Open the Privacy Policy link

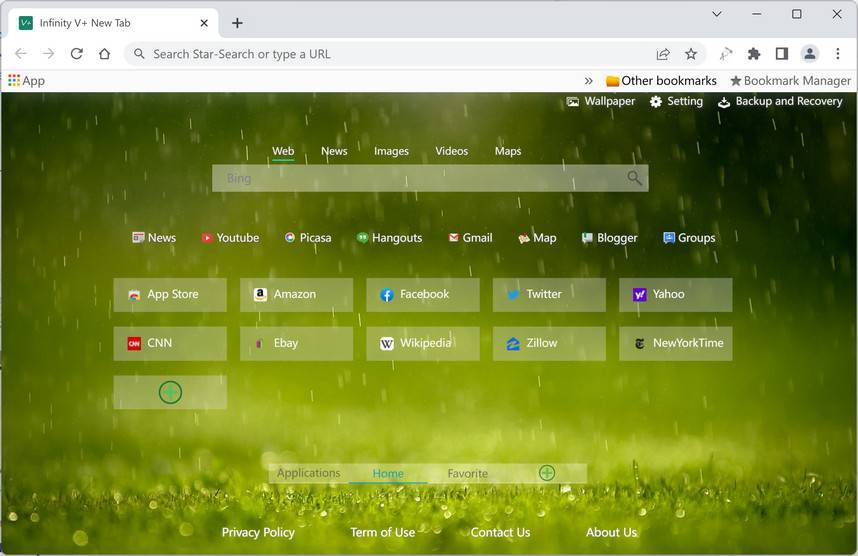[258, 532]
